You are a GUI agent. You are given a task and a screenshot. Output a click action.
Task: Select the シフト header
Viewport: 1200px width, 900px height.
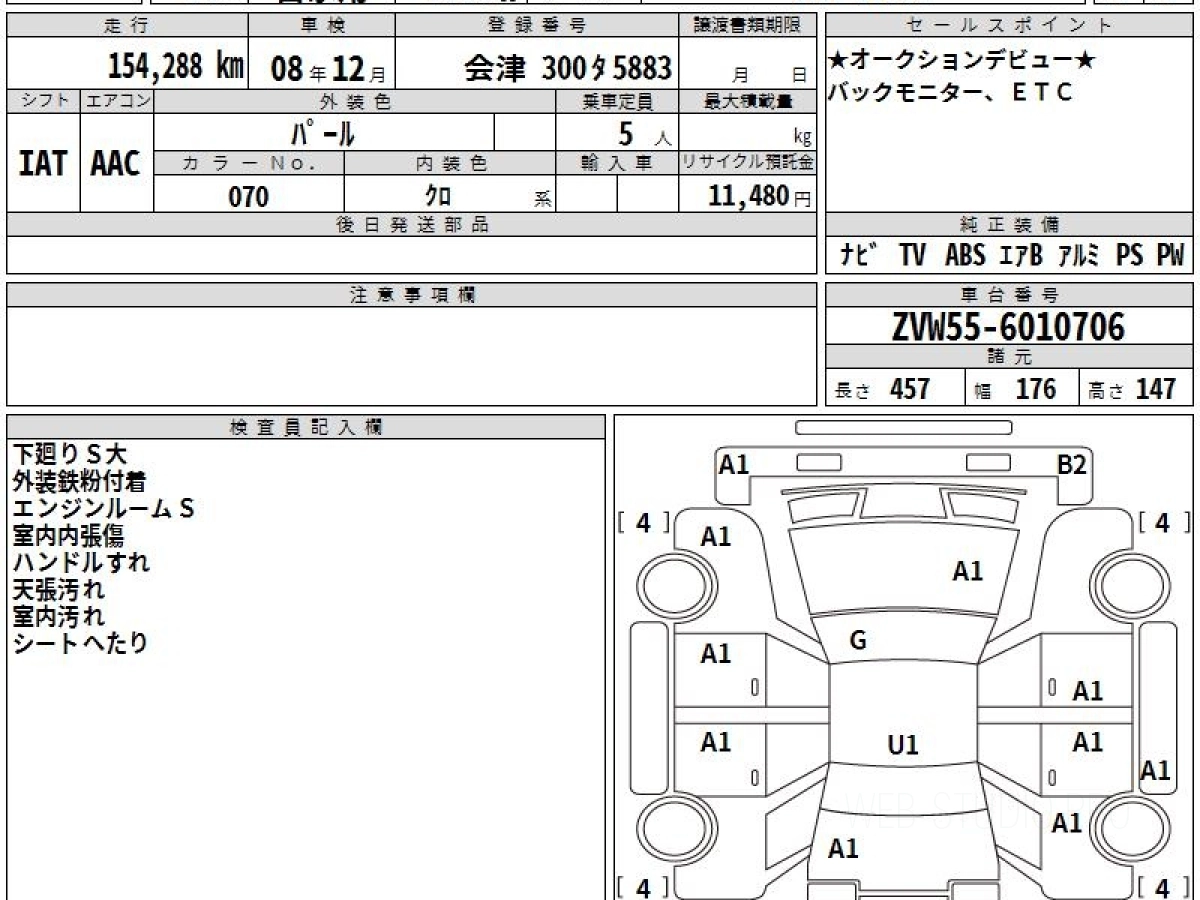[43, 100]
